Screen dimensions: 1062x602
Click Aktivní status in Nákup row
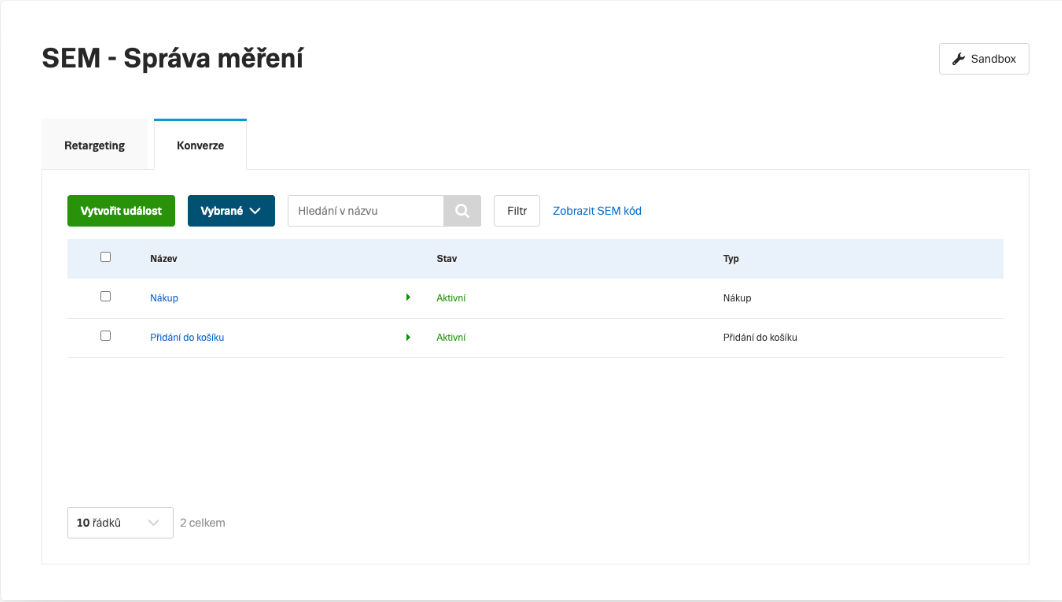(451, 298)
